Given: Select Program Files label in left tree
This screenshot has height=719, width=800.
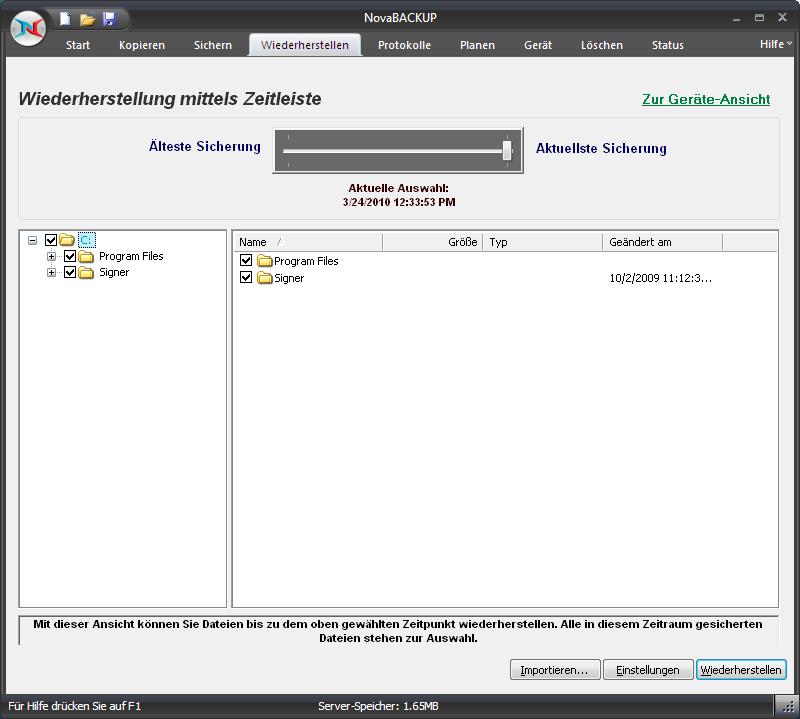Looking at the screenshot, I should (131, 256).
